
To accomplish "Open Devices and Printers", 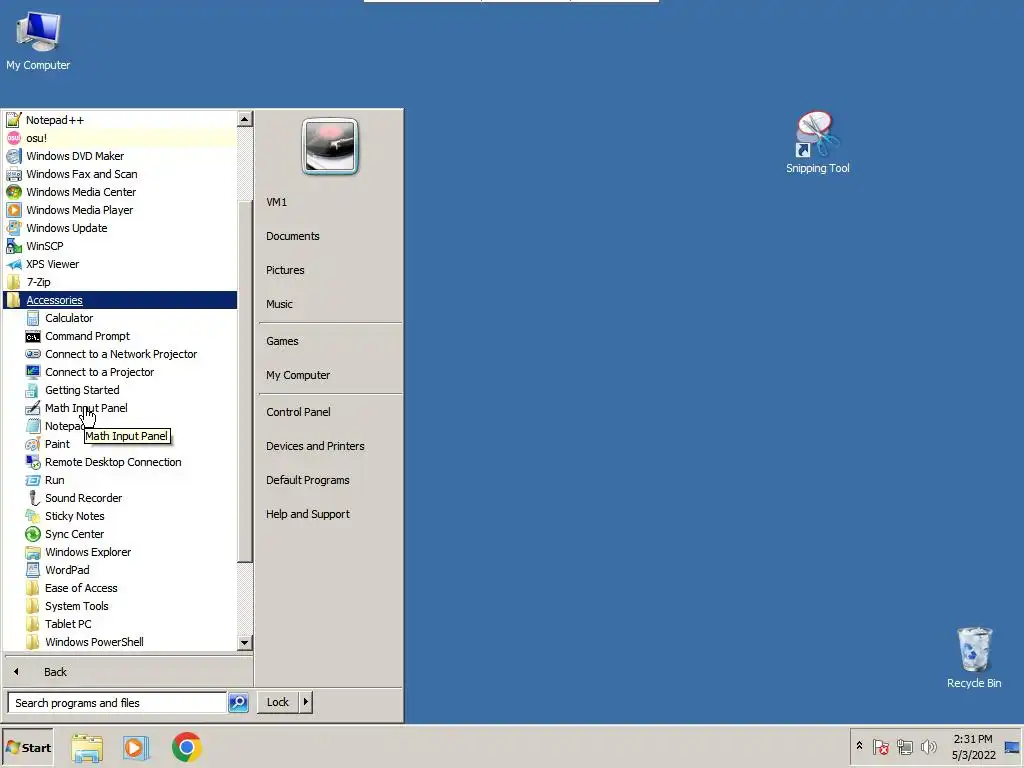I will [330, 446].
